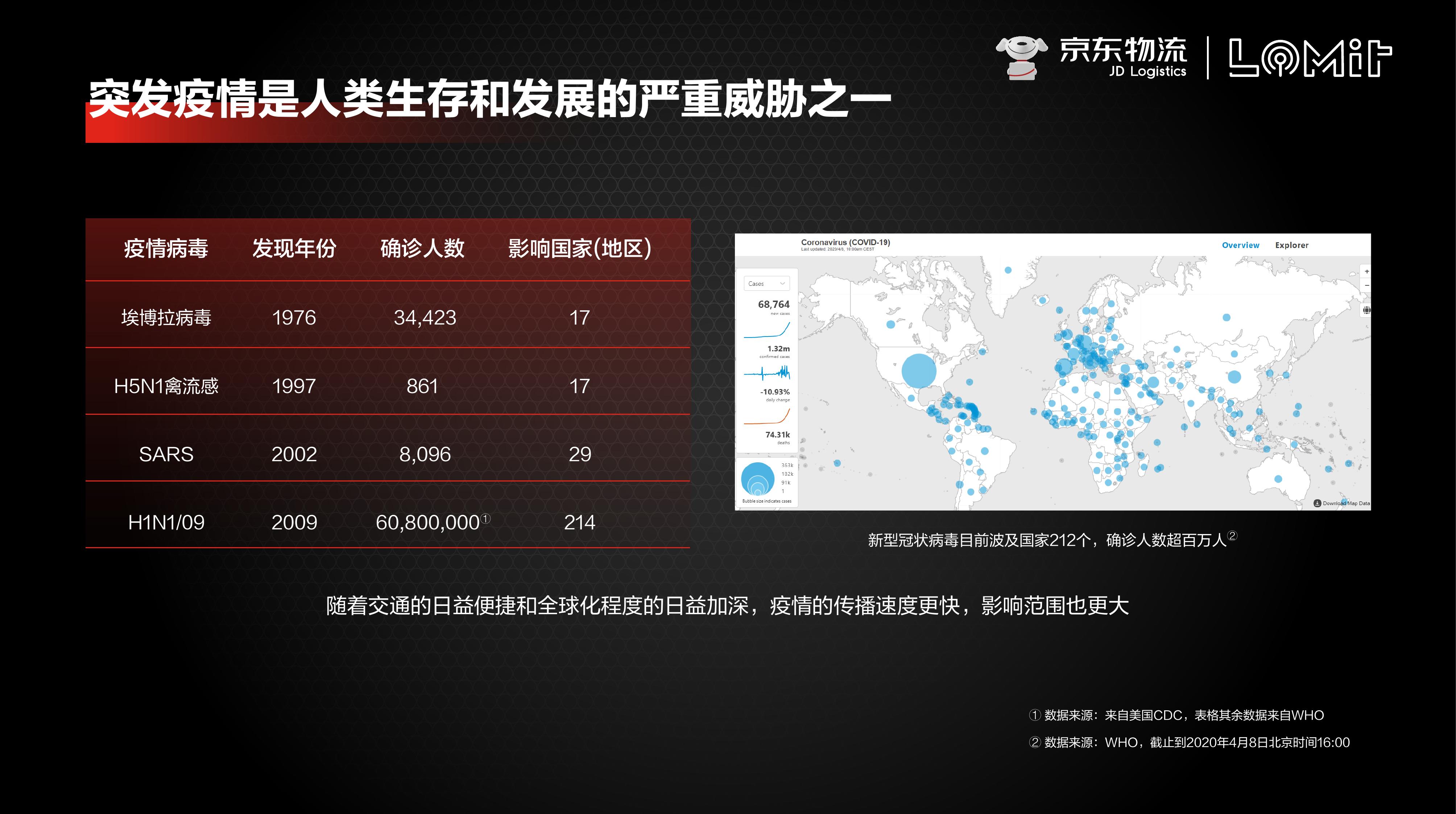Click the Download Map Data arrow icon
Screen dimensions: 1456x814
[1317, 503]
